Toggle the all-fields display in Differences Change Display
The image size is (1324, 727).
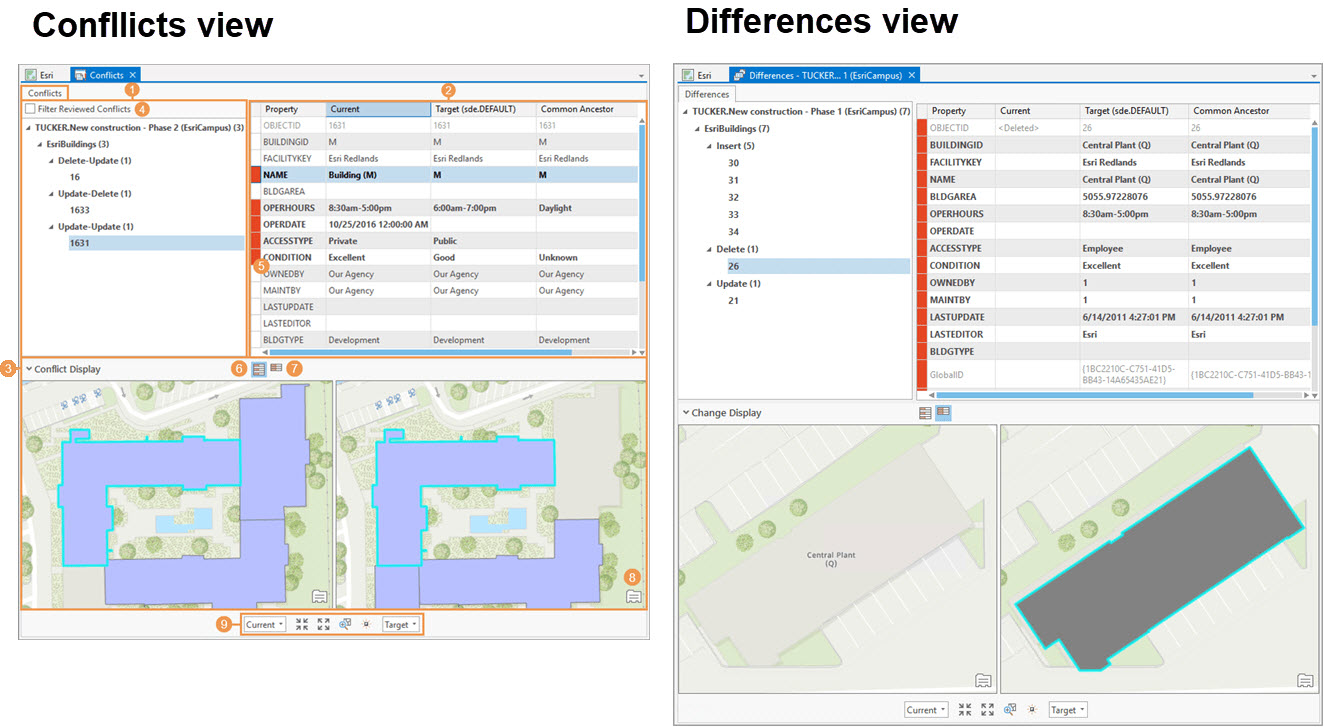coord(925,412)
